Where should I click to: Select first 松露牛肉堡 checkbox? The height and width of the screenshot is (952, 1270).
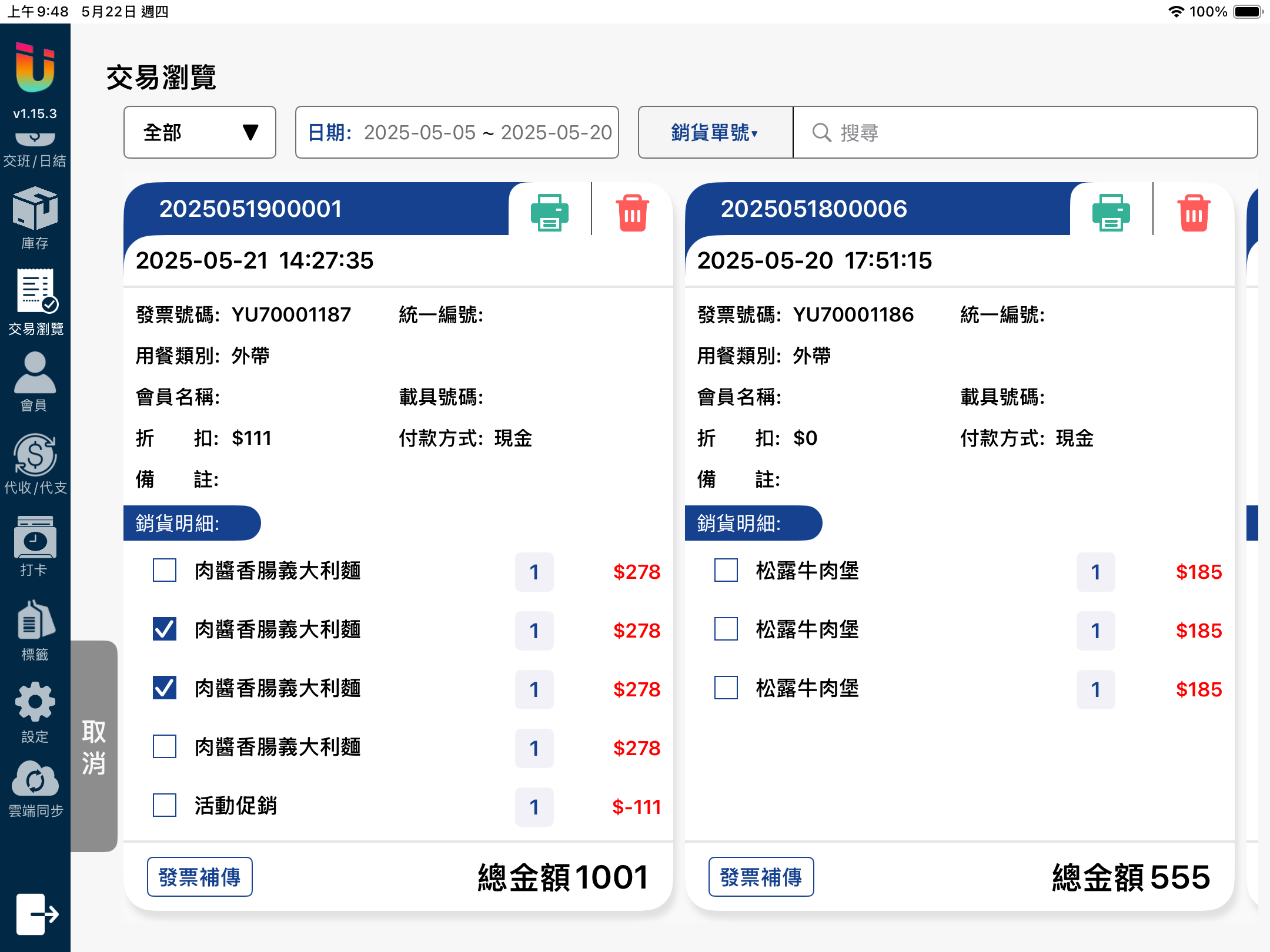pyautogui.click(x=726, y=571)
